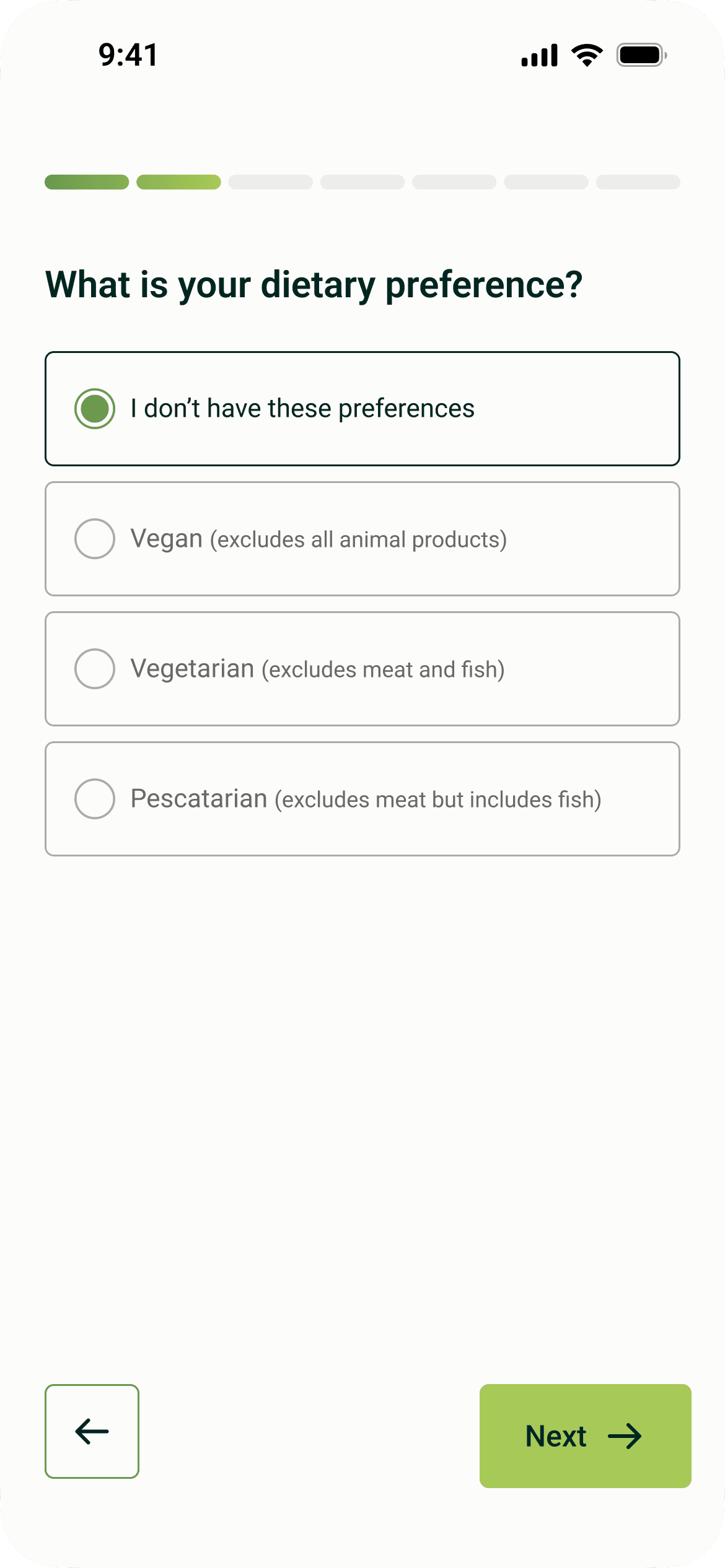Choose the Vegan option card text

[319, 539]
